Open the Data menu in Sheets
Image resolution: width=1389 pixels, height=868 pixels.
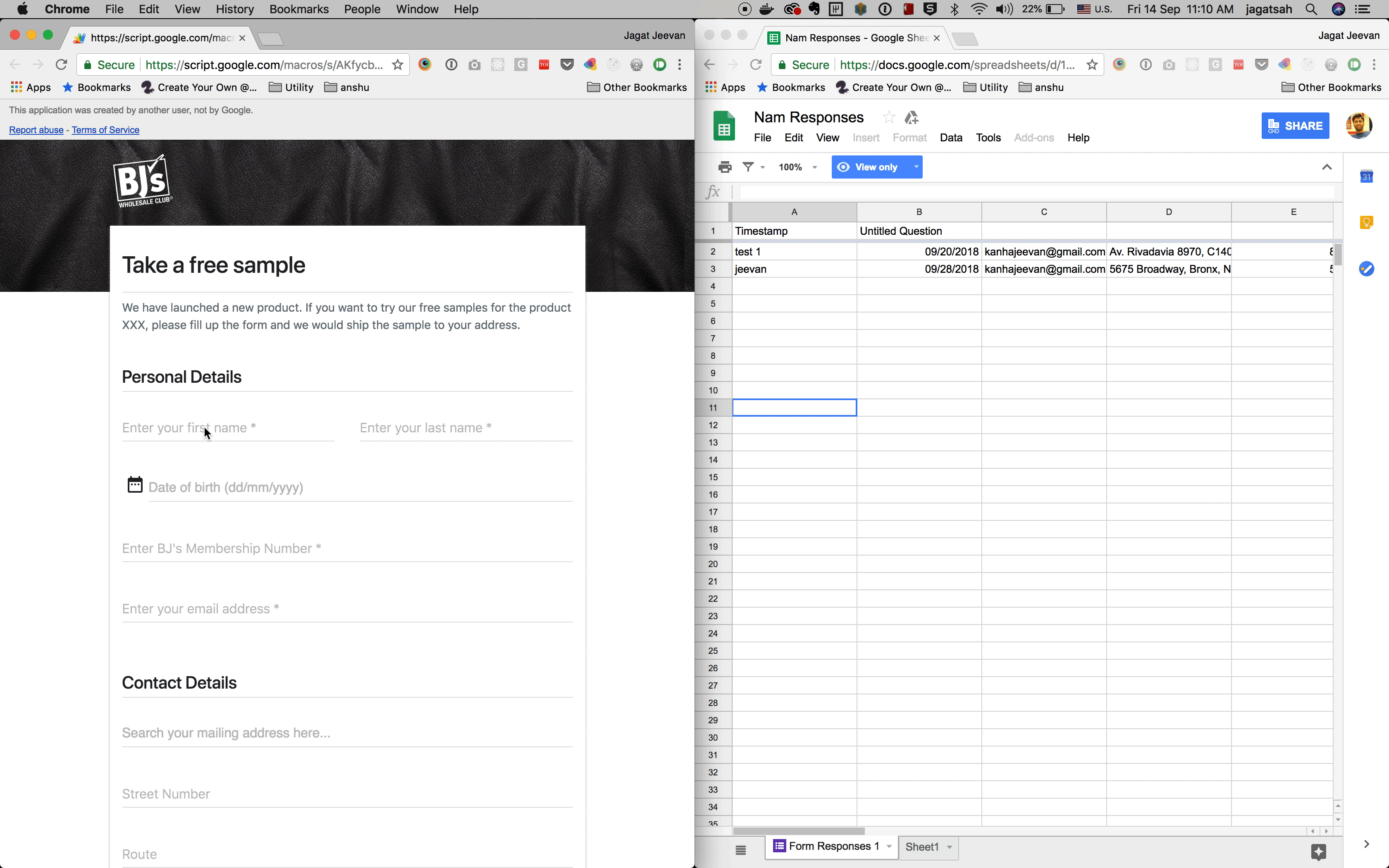pyautogui.click(x=951, y=138)
